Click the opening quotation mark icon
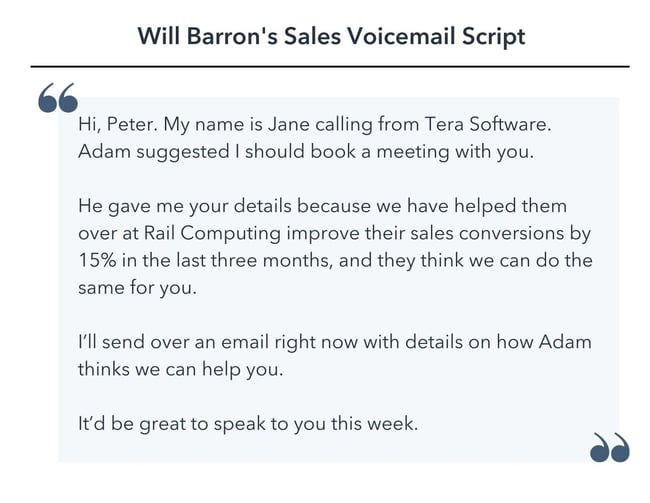Image resolution: width=650 pixels, height=503 pixels. pos(58,98)
